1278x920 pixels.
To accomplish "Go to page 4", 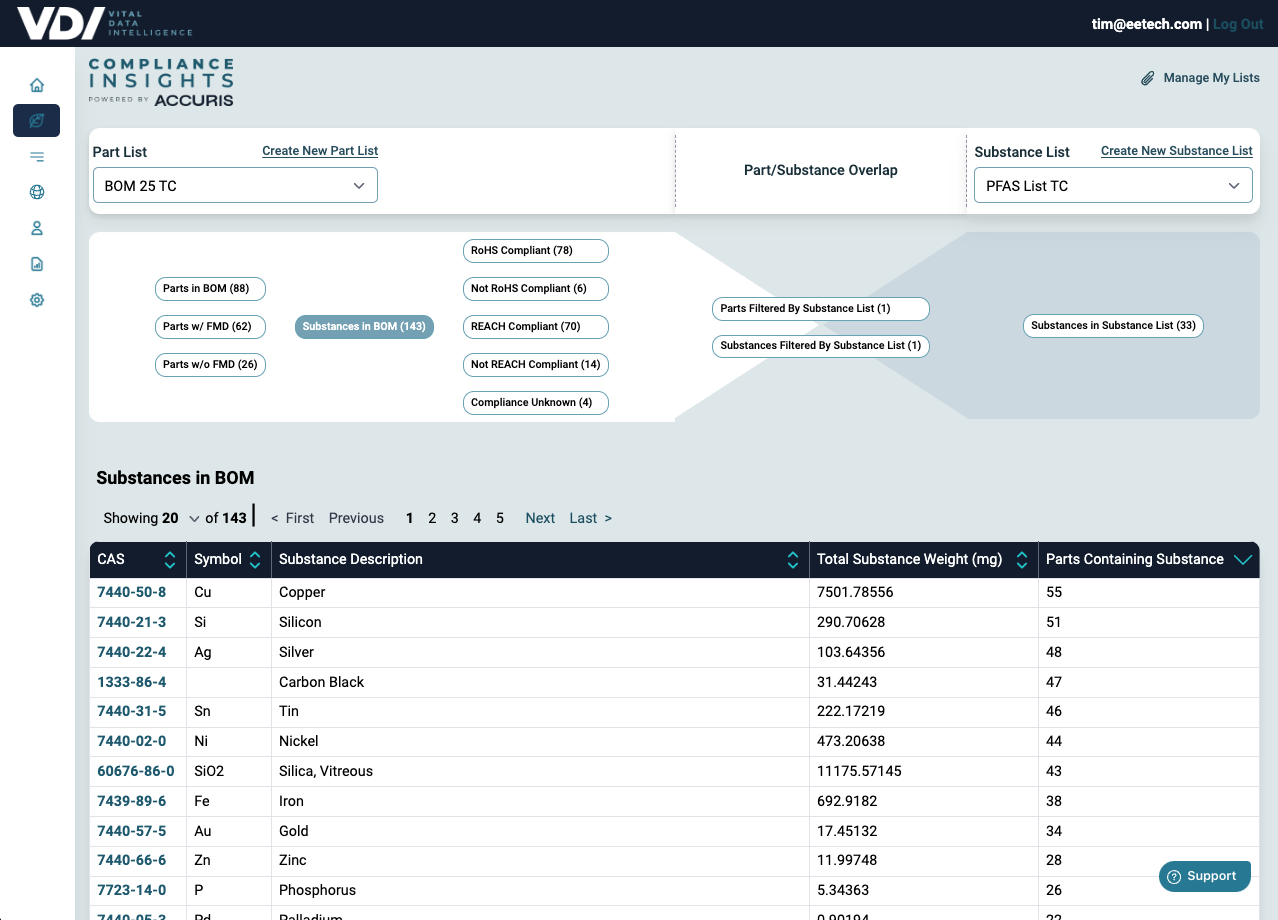I will pos(477,518).
